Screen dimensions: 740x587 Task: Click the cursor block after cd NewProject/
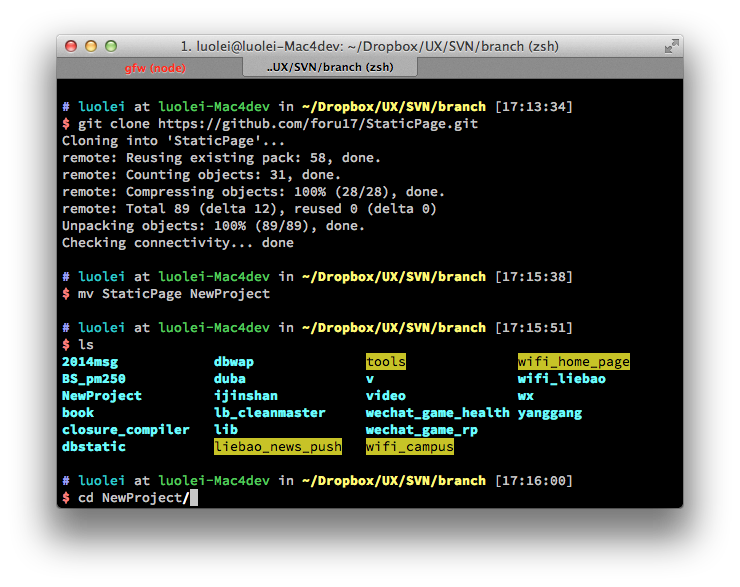[194, 498]
